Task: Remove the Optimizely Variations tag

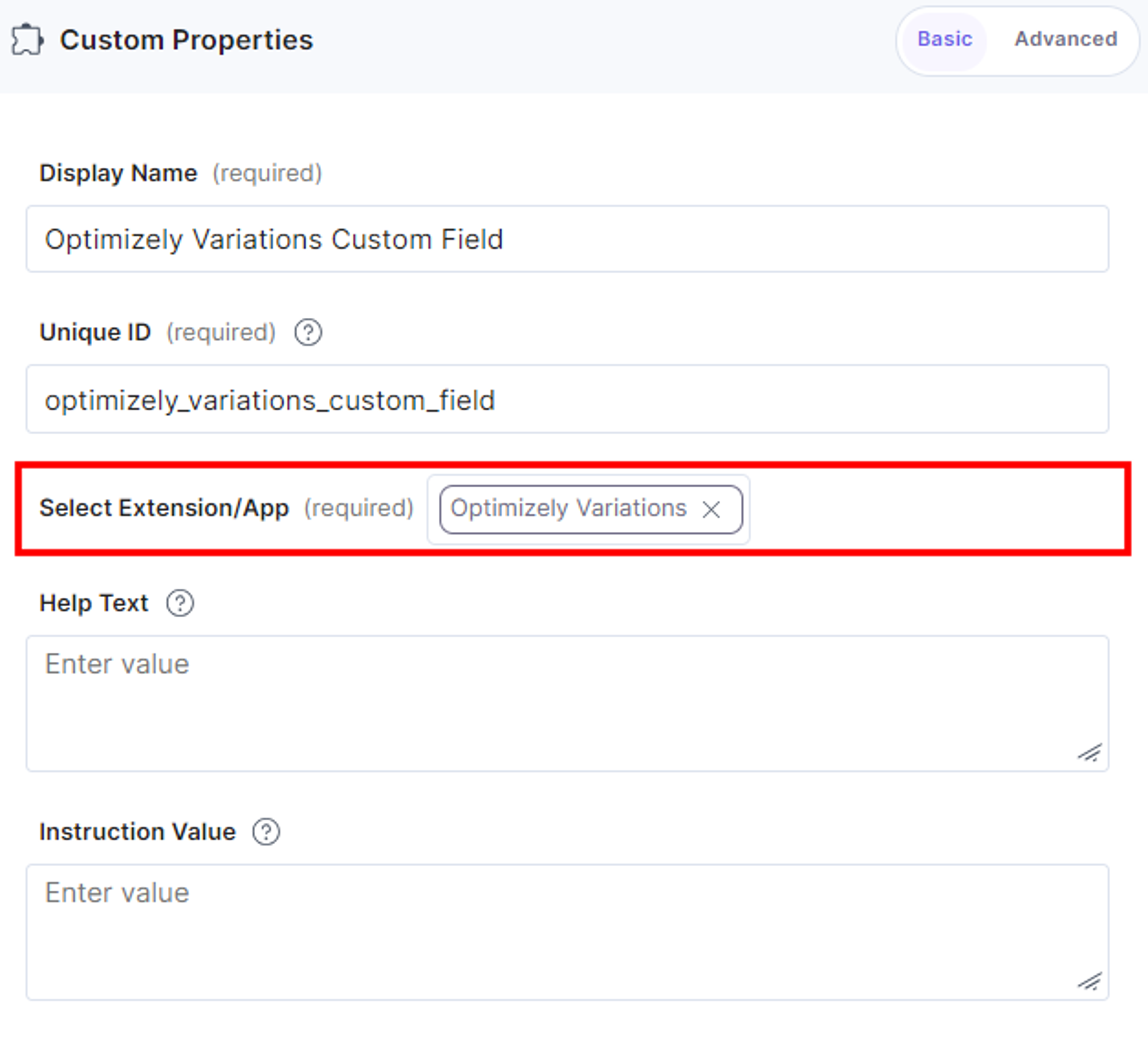Action: pyautogui.click(x=711, y=509)
